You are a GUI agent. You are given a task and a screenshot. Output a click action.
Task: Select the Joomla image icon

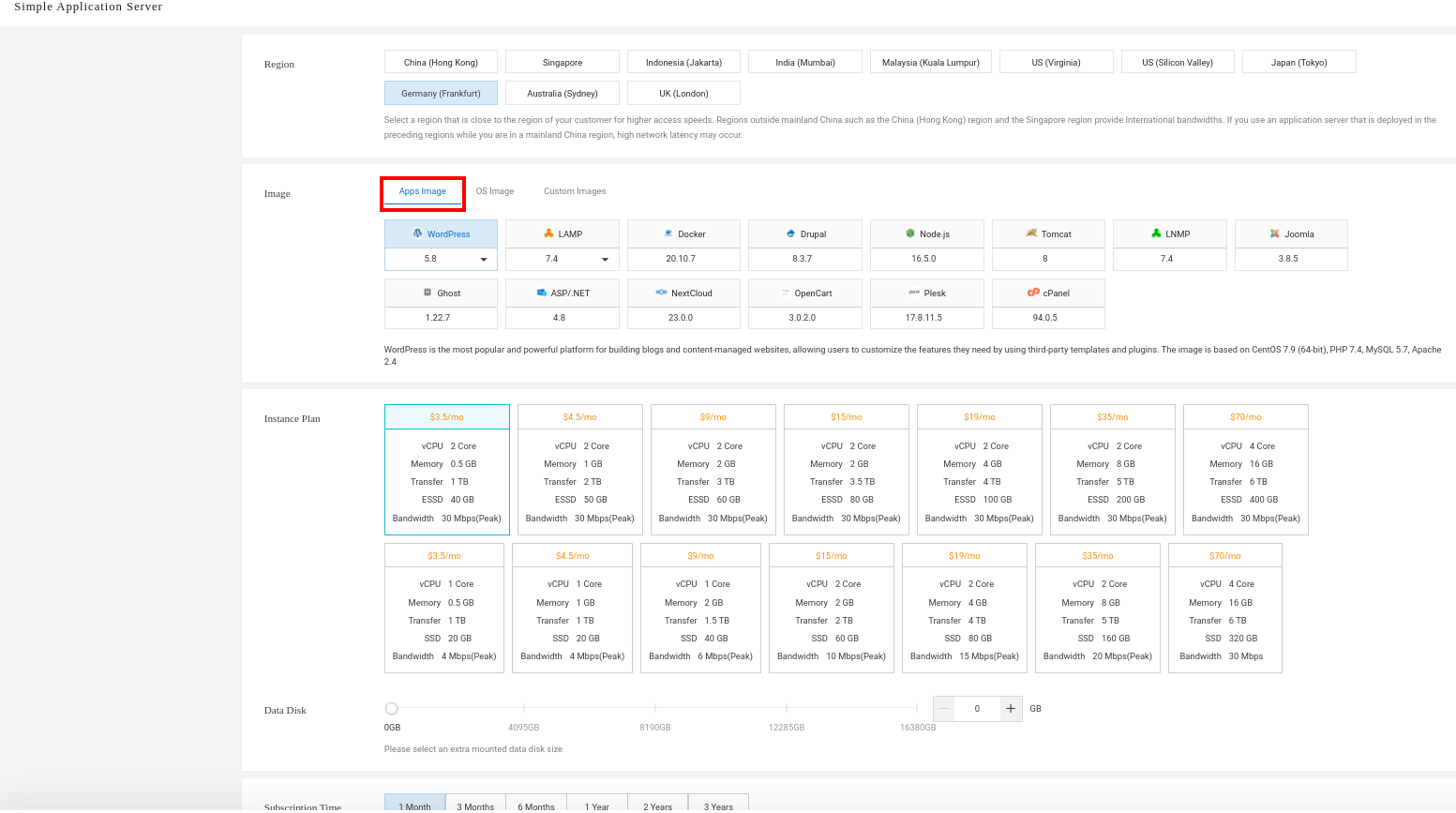(x=1275, y=233)
